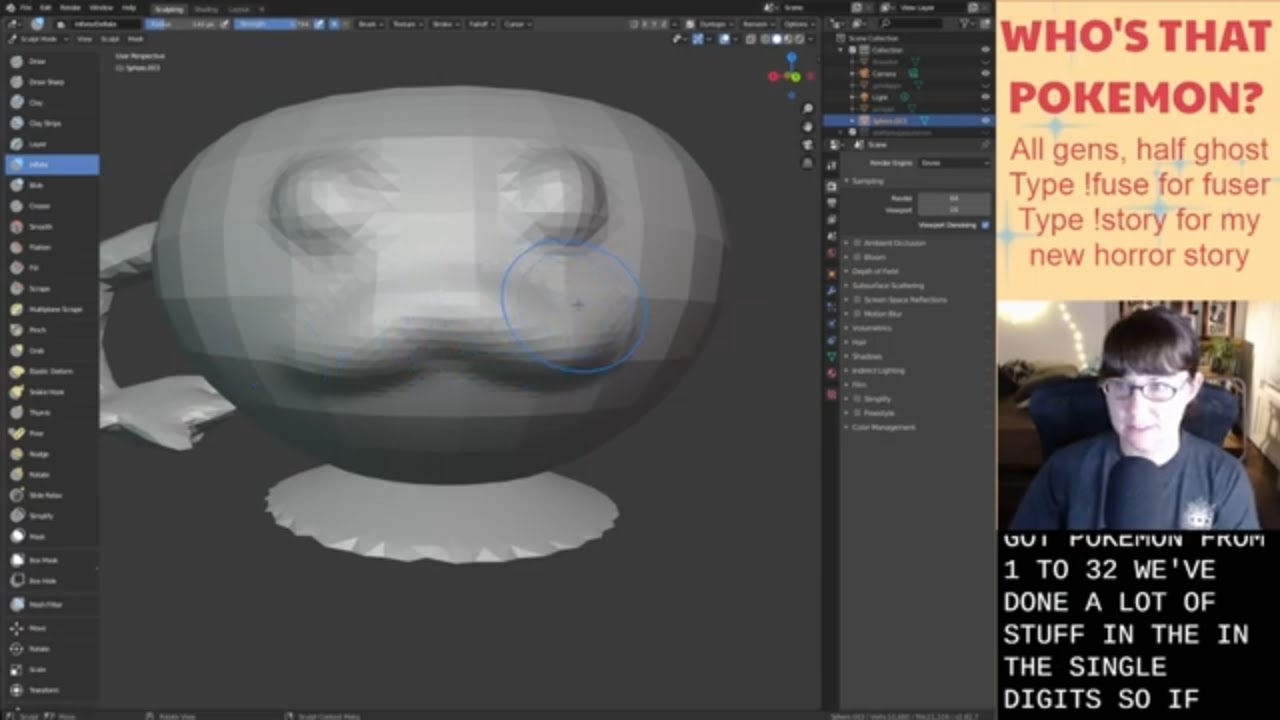Select the Grab brush
Screen dimensions: 1280x720
pos(50,351)
